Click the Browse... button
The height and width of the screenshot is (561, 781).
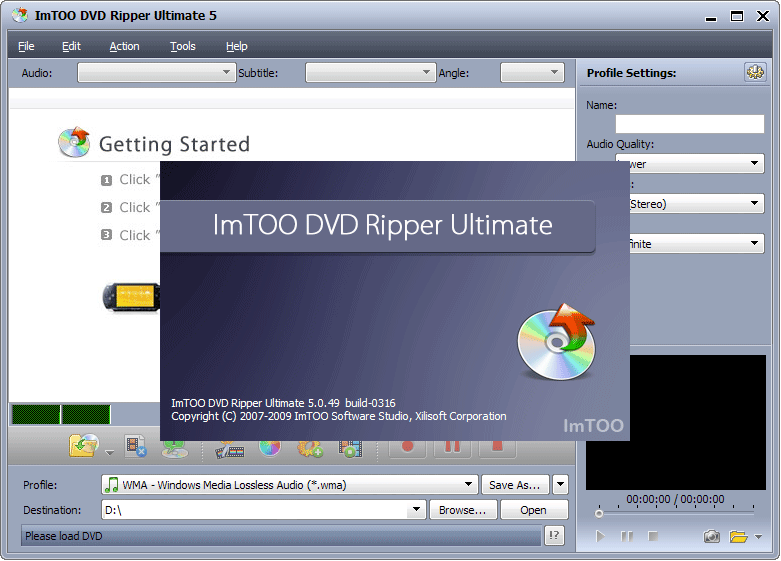pos(463,510)
